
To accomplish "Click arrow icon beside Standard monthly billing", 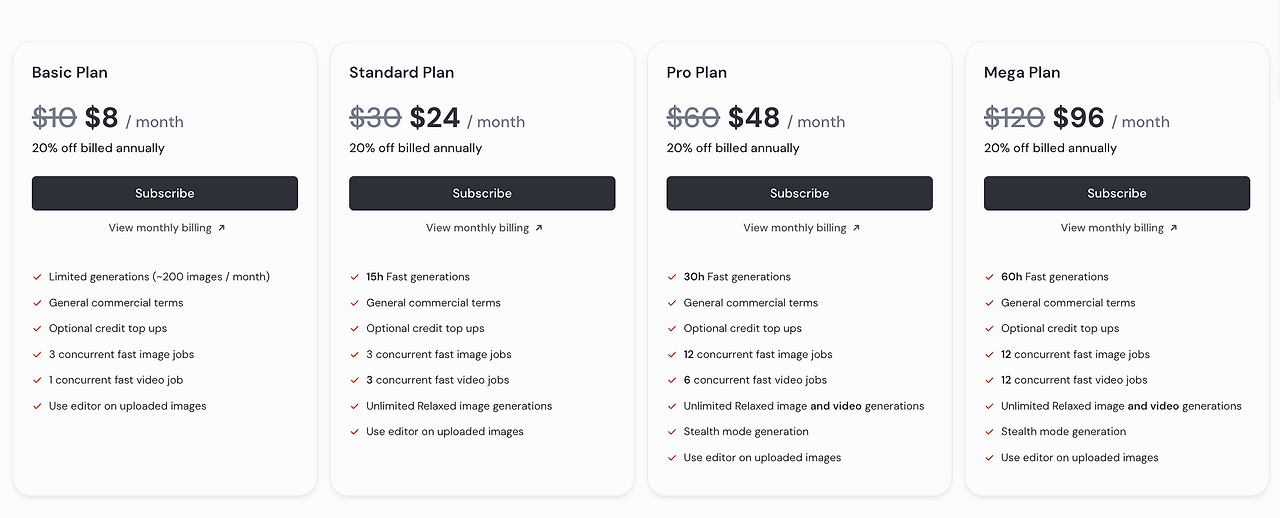I will (539, 228).
